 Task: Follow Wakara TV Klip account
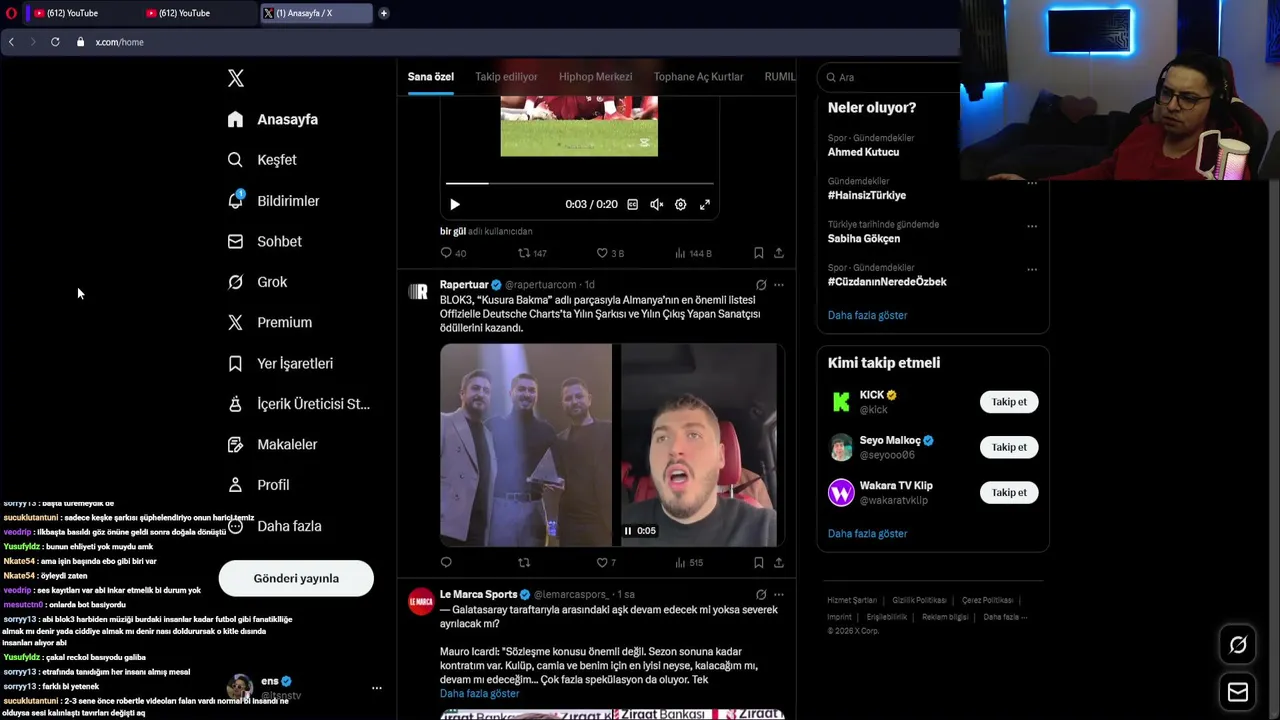tap(1009, 492)
